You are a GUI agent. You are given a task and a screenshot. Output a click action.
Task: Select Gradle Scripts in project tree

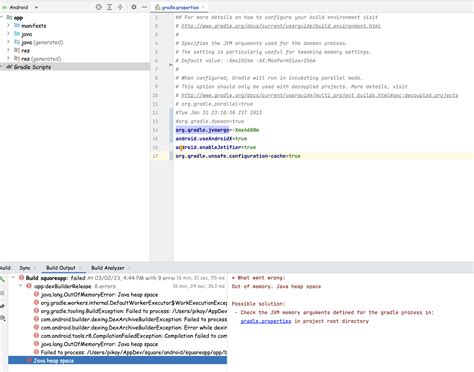[x=75, y=67]
